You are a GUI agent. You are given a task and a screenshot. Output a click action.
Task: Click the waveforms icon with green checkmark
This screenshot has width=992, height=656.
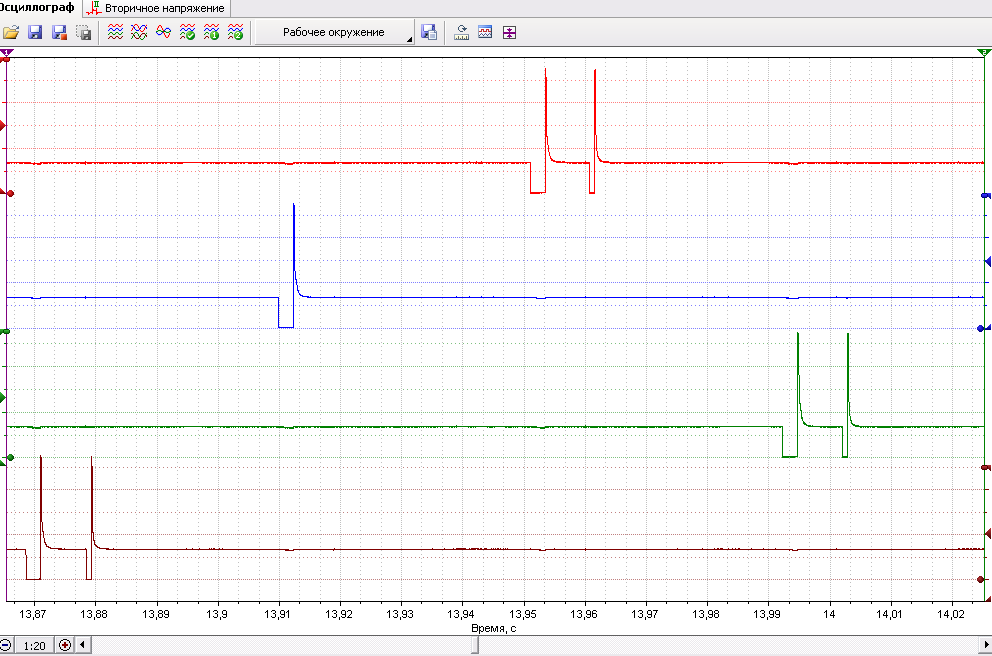tap(187, 32)
